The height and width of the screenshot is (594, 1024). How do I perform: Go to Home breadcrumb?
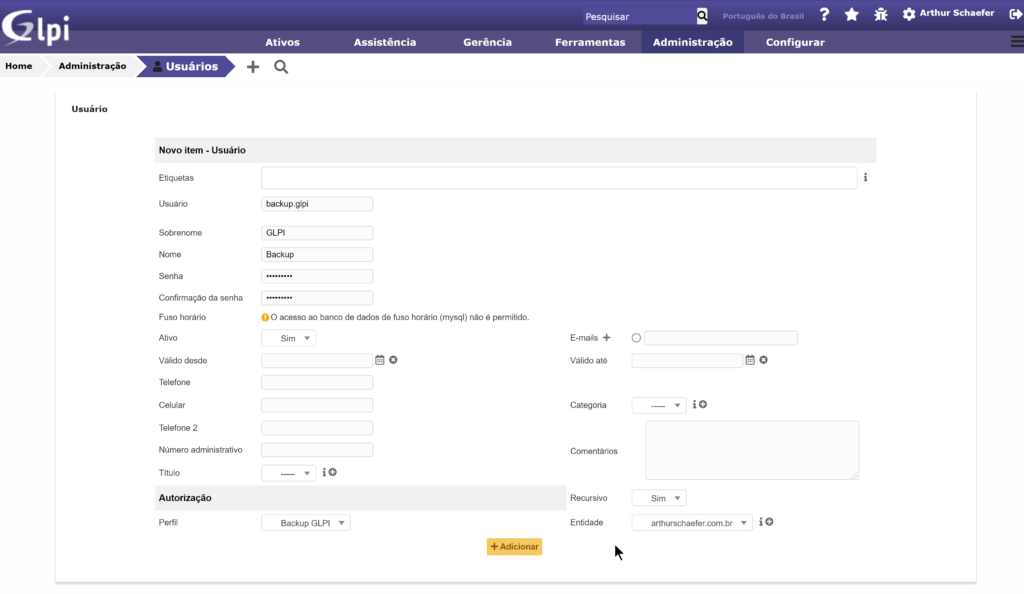point(19,66)
